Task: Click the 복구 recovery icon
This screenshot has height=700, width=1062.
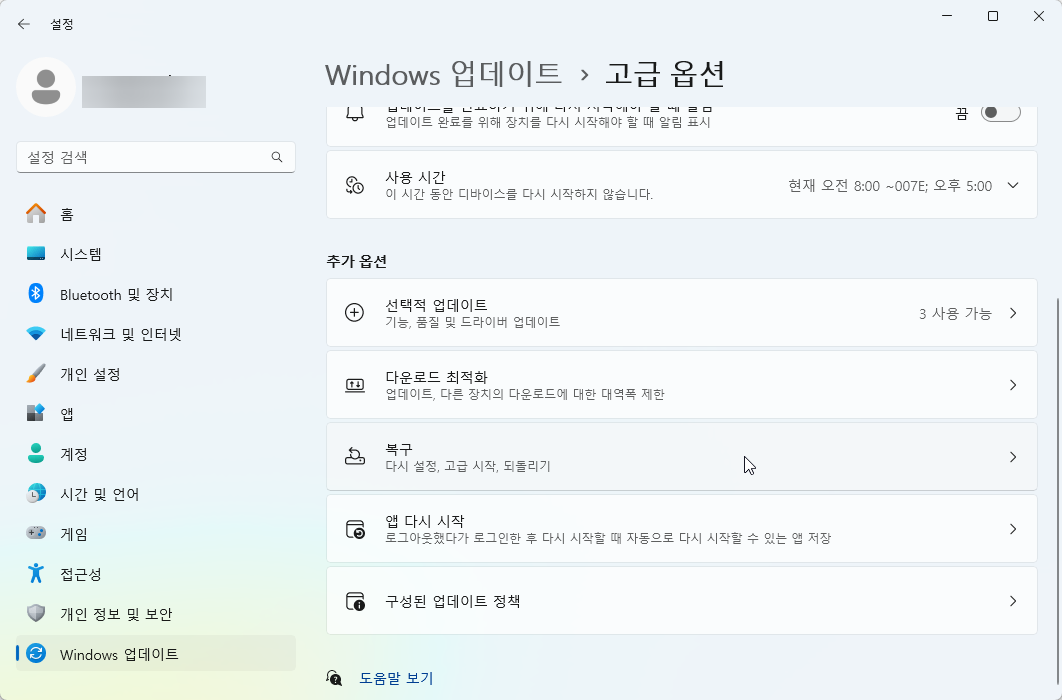Action: [355, 457]
